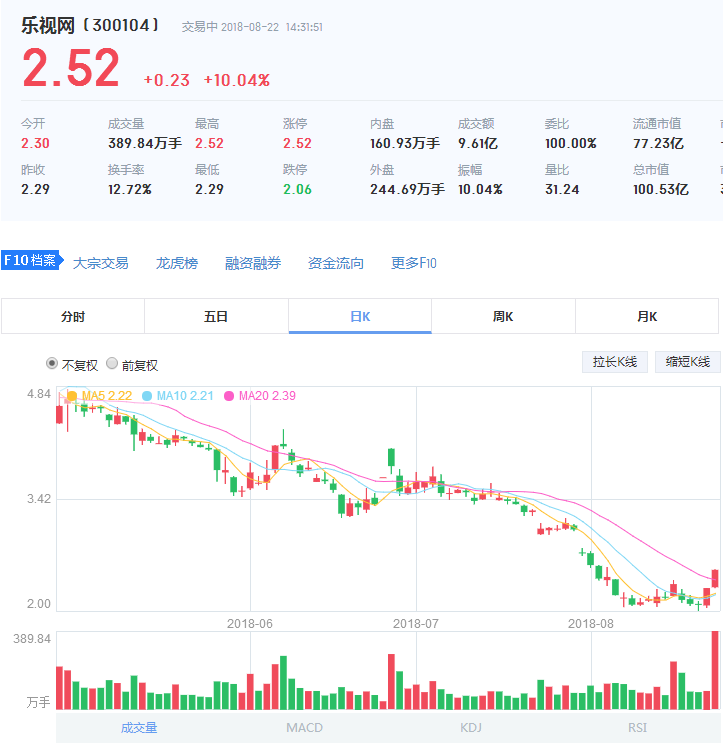Switch to 五日 chart tab
723x747 pixels.
pyautogui.click(x=216, y=316)
